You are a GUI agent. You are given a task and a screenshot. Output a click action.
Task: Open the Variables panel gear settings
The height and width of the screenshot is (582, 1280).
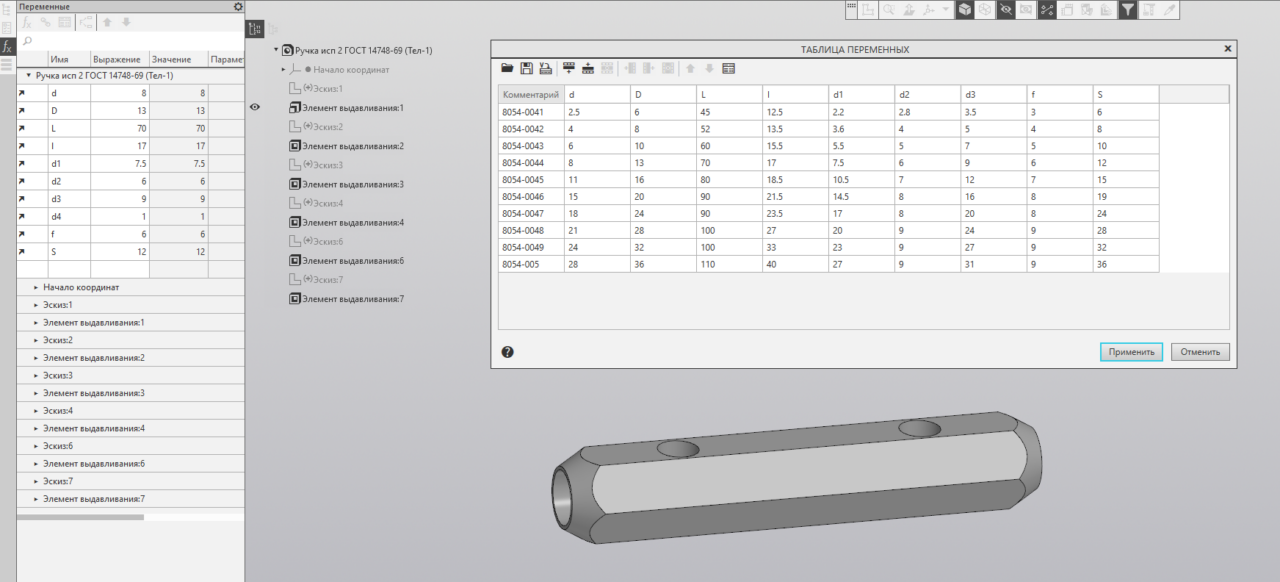pos(238,6)
